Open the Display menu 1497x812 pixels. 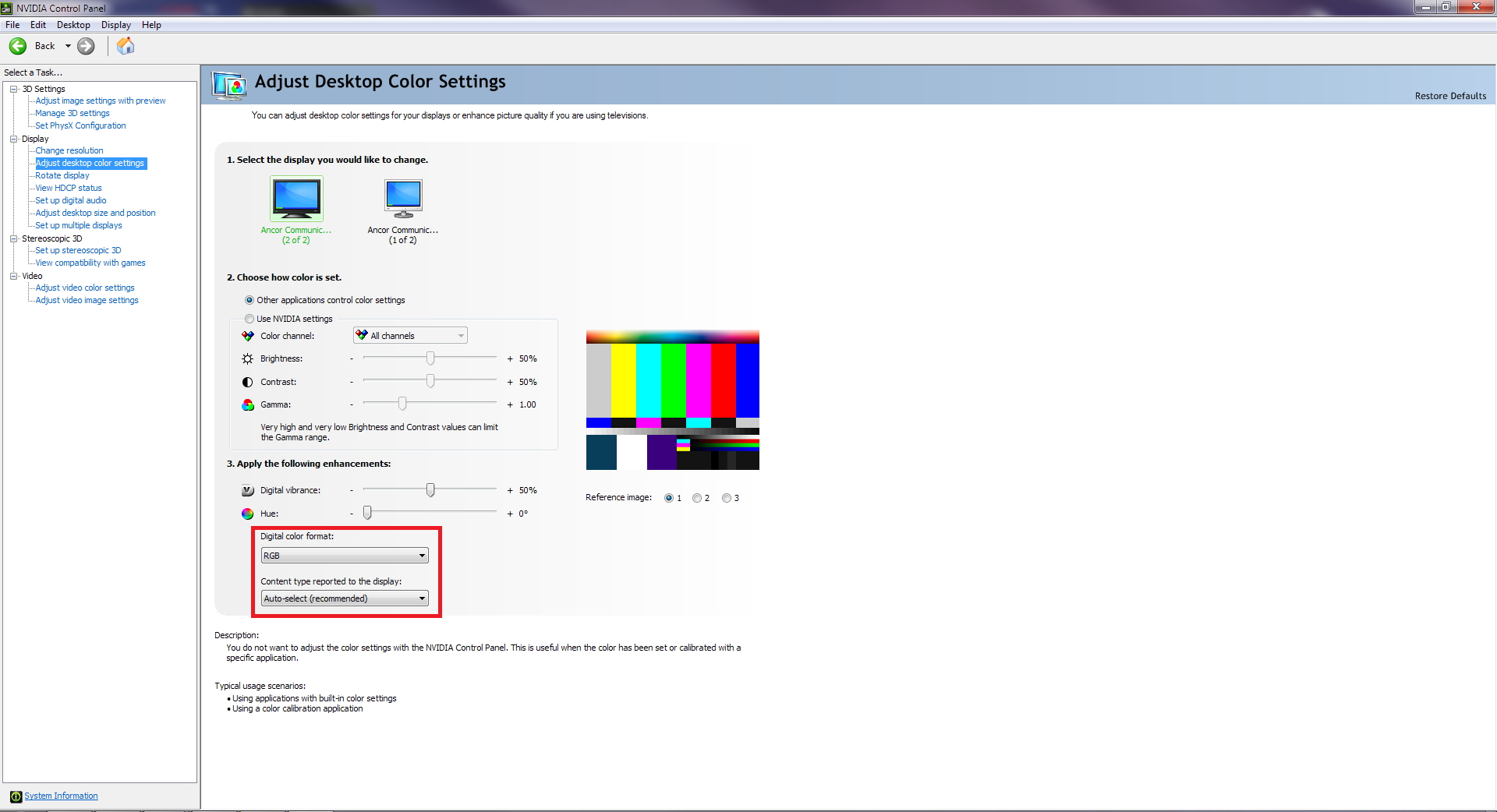[x=116, y=25]
